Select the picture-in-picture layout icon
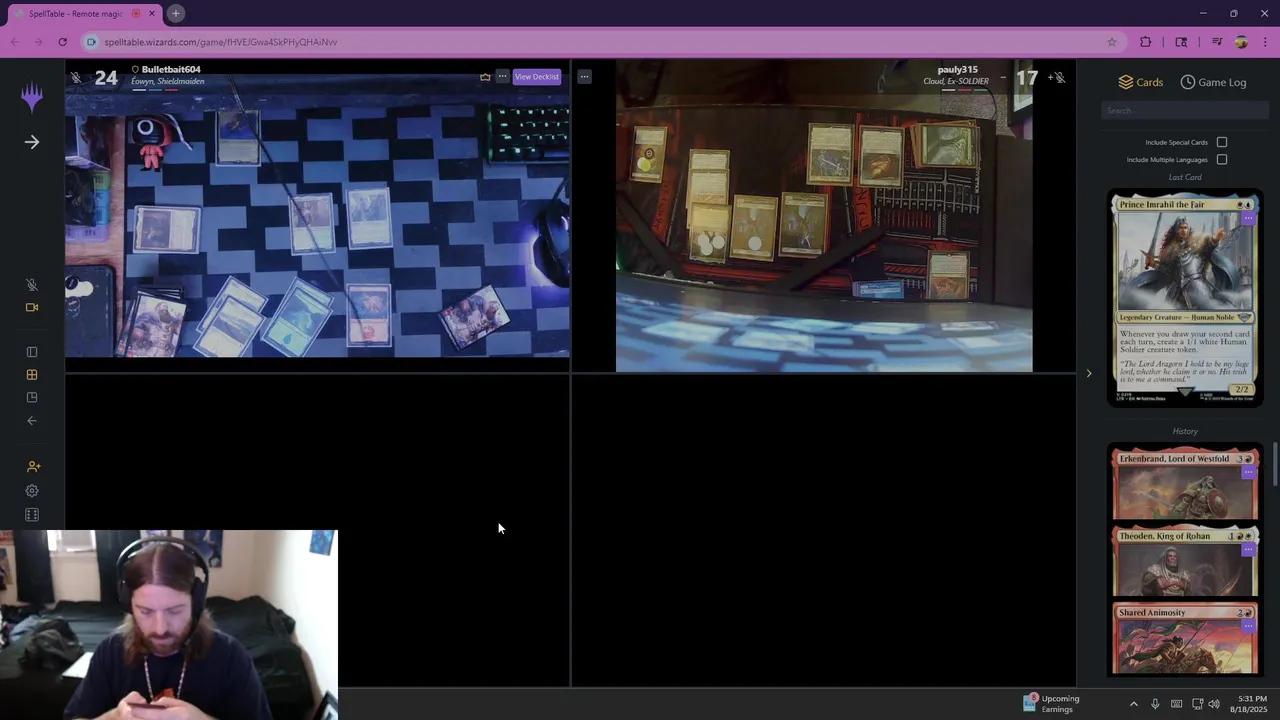The image size is (1280, 720). tap(32, 398)
